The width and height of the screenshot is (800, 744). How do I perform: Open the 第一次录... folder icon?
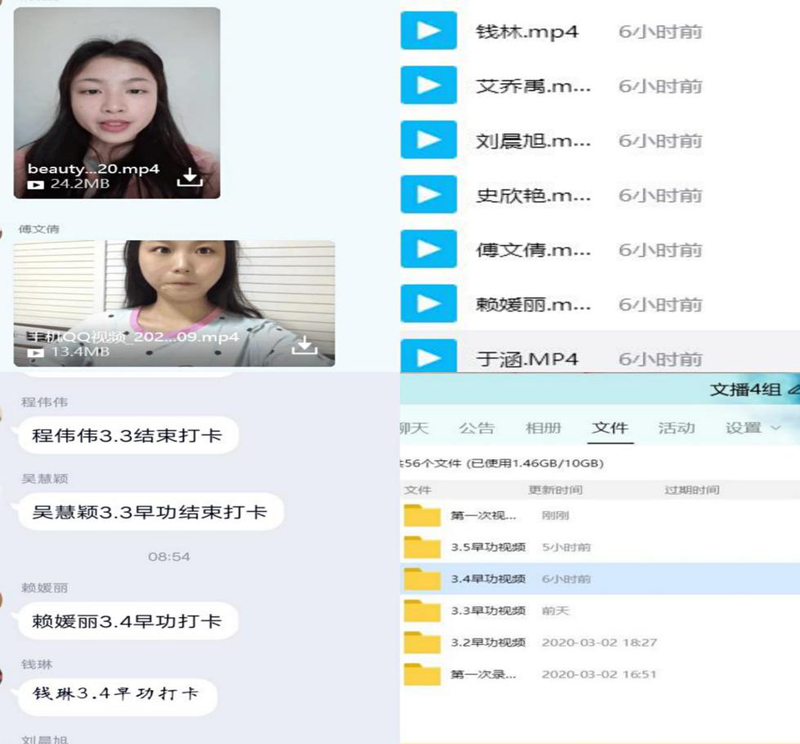pyautogui.click(x=422, y=674)
